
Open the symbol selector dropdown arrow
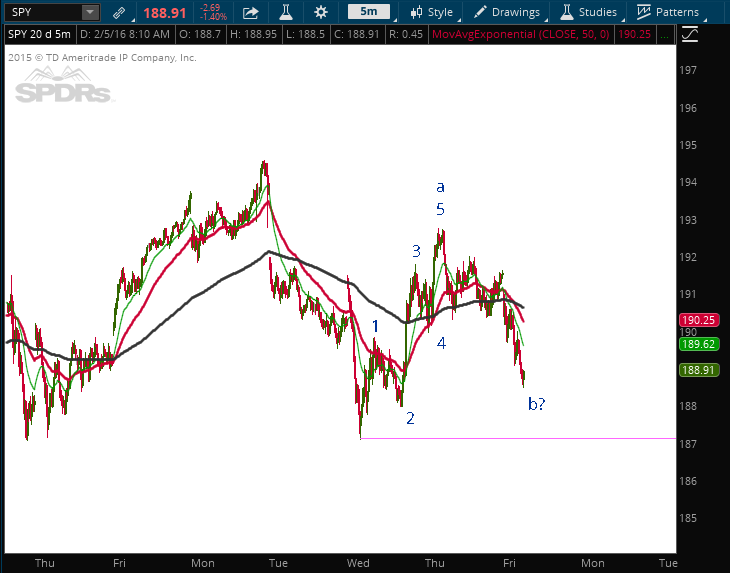pos(90,12)
